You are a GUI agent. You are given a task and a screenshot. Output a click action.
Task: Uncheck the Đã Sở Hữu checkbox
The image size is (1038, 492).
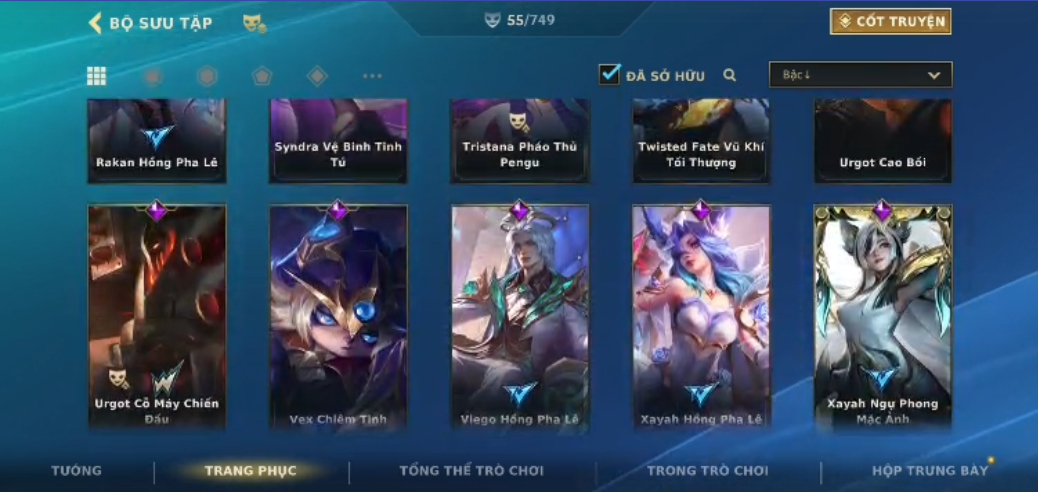609,74
